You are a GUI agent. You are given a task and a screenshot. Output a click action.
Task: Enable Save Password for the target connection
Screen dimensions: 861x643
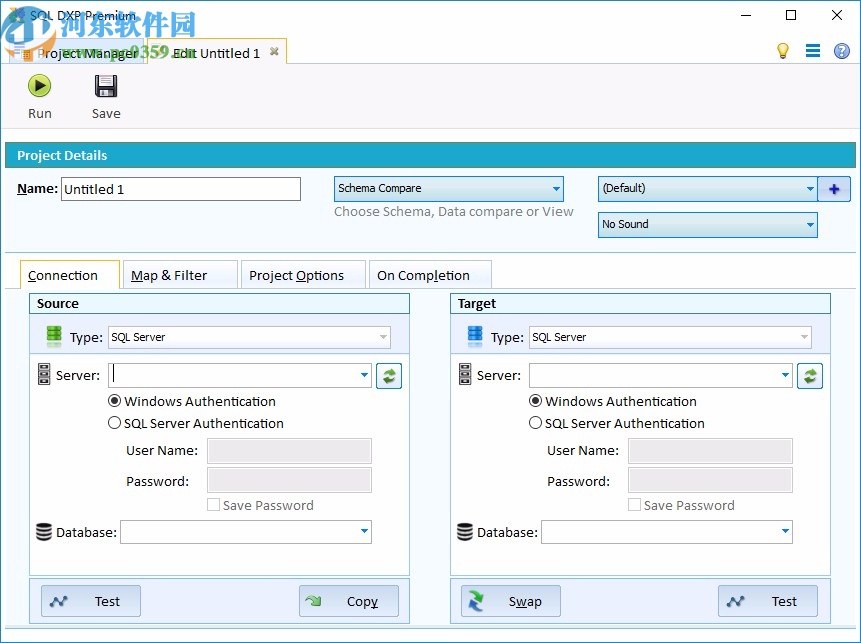(634, 505)
